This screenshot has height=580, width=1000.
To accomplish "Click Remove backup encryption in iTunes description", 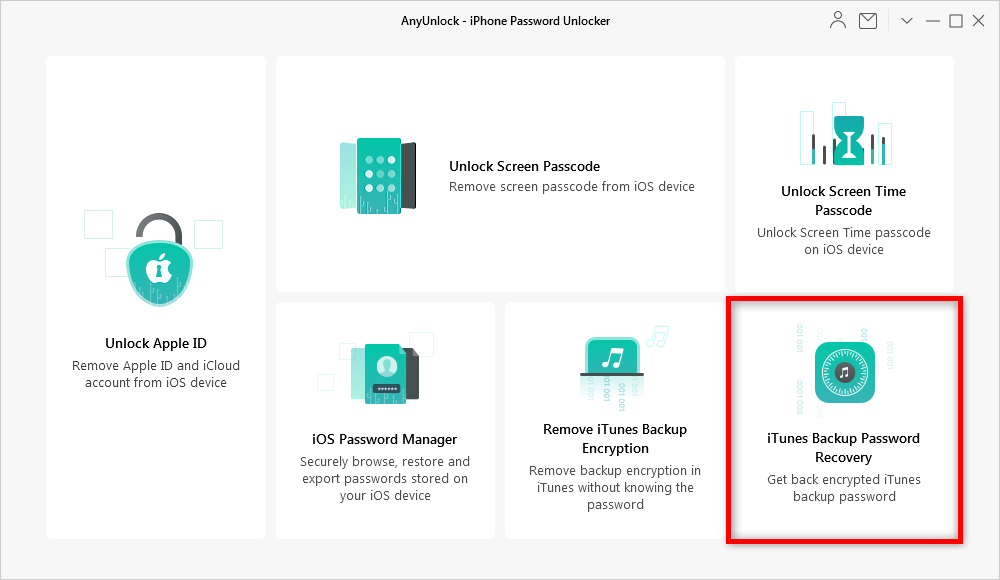I will [615, 487].
